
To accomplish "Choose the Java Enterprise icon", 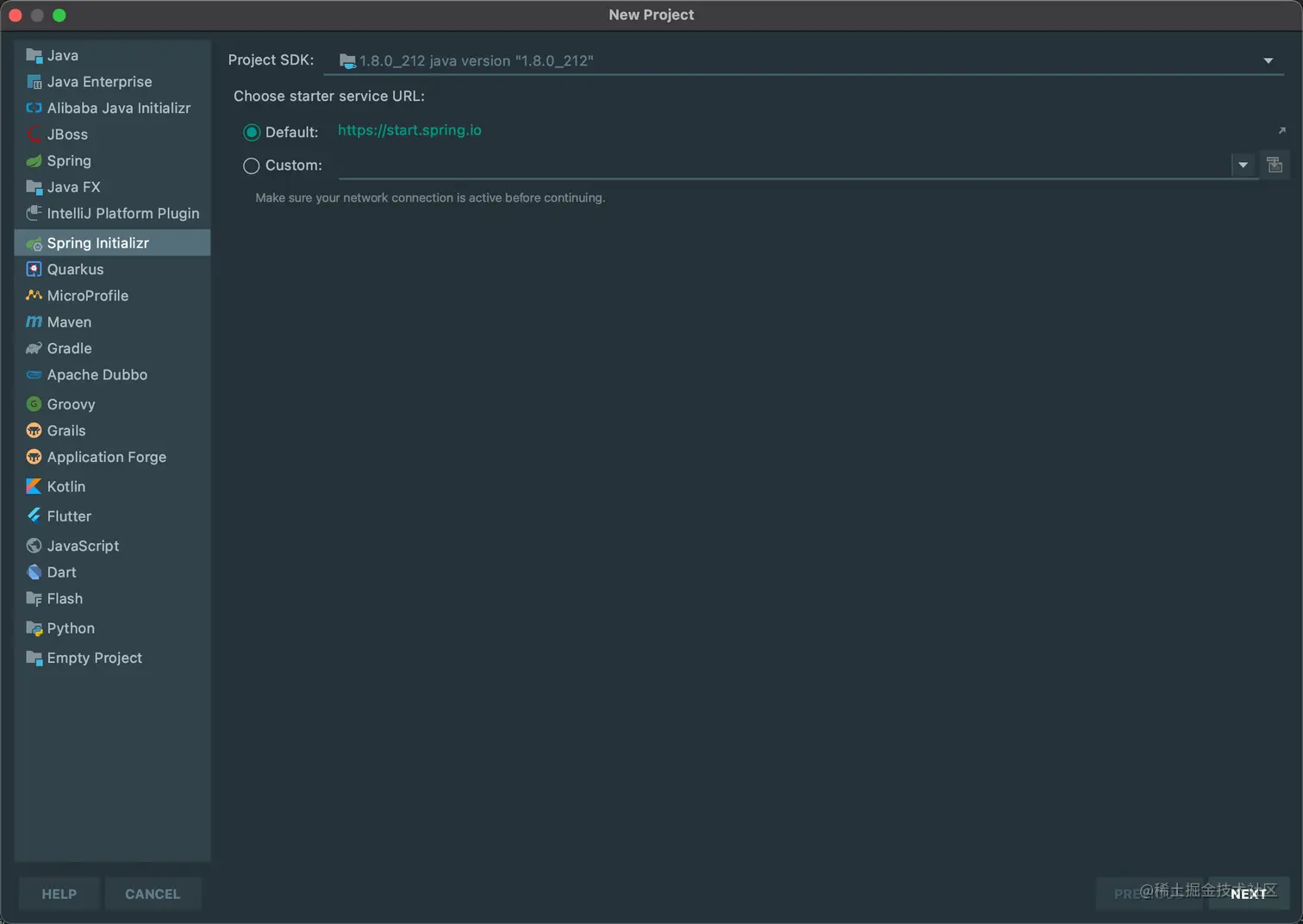I will [34, 82].
